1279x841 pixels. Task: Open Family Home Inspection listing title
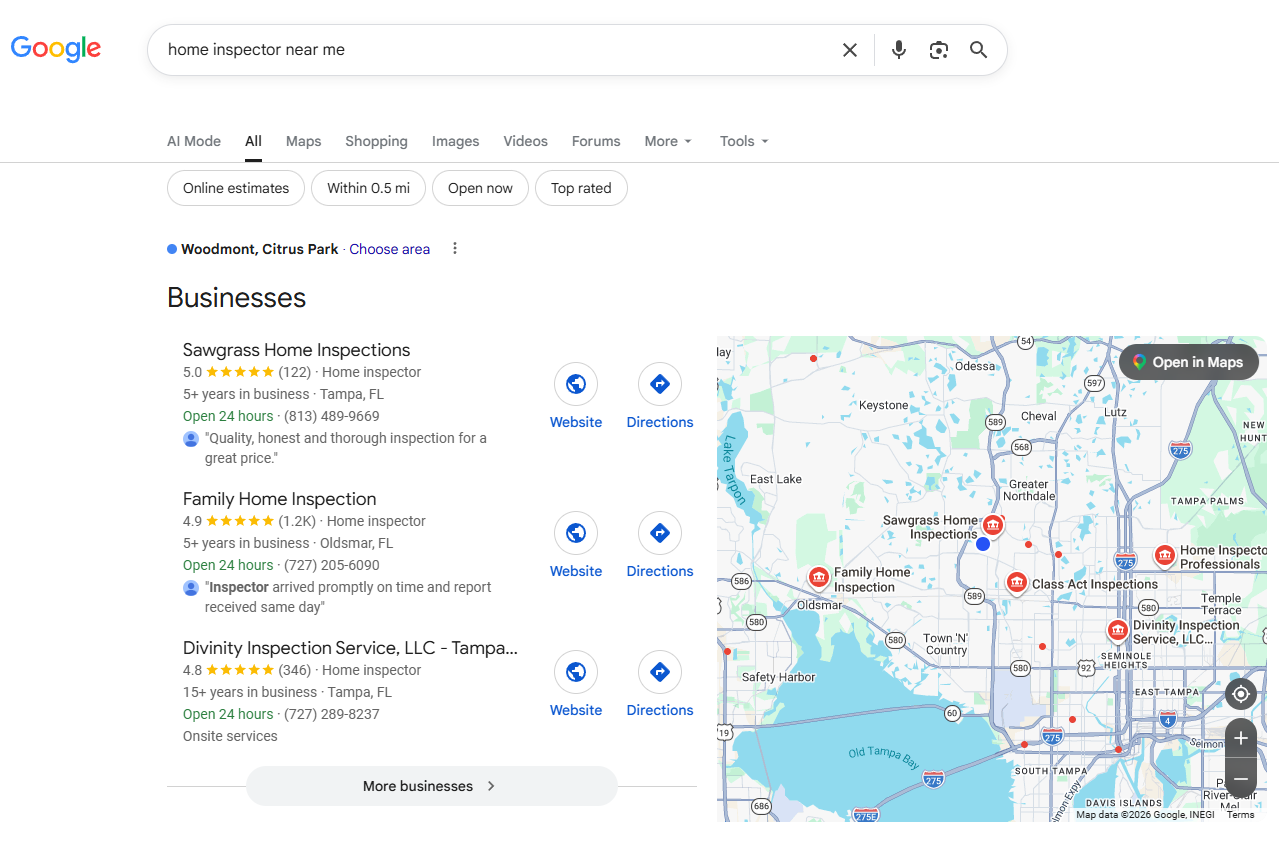pyautogui.click(x=279, y=499)
